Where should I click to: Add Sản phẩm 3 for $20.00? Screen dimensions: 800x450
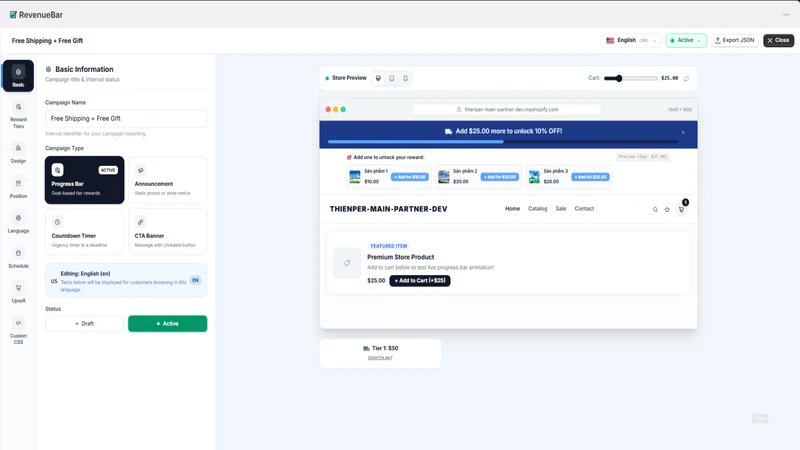(x=590, y=177)
